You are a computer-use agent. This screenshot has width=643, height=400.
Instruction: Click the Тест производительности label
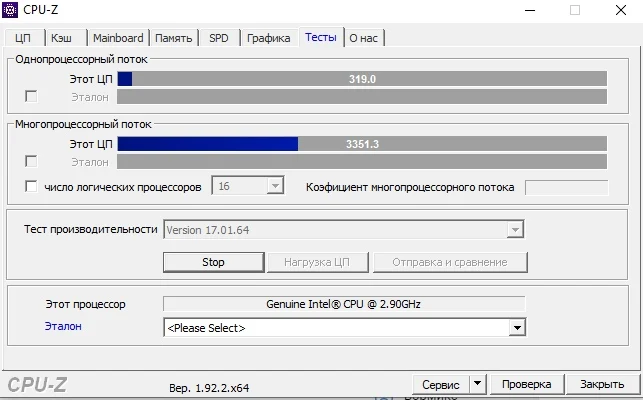point(91,229)
